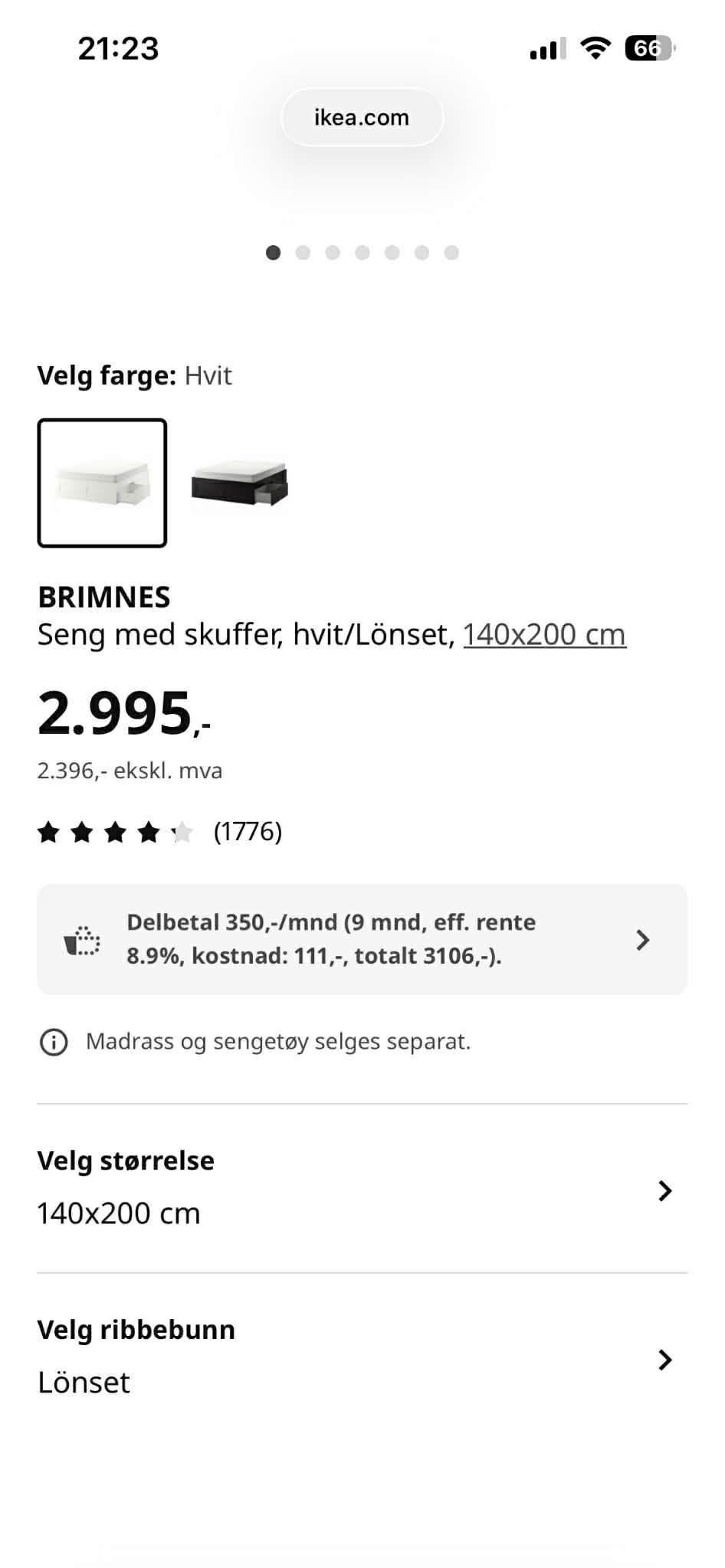Tap the battery indicator in status bar
The height and width of the screenshot is (1568, 725).
point(649,49)
